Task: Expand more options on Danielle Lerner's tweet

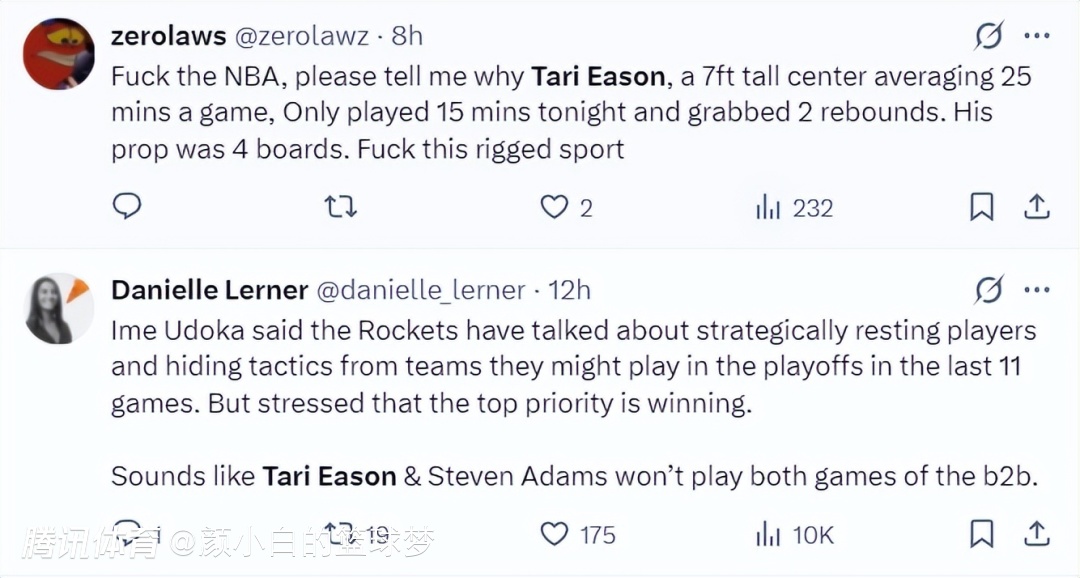Action: (x=1037, y=290)
